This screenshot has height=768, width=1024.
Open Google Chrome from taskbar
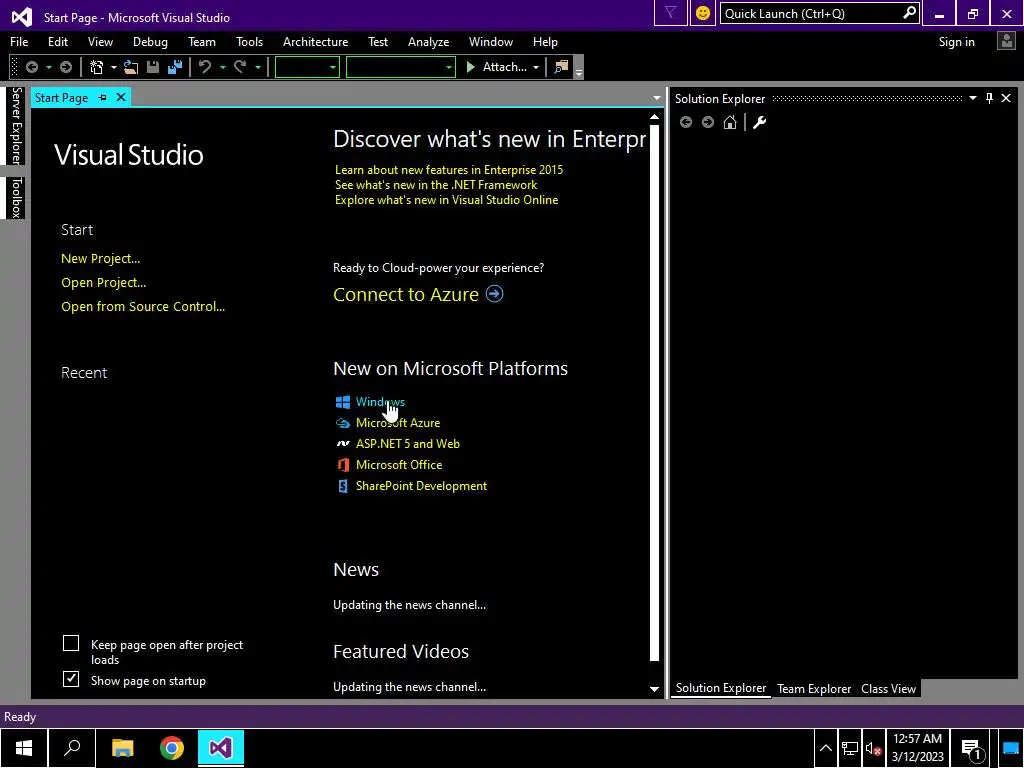(172, 748)
